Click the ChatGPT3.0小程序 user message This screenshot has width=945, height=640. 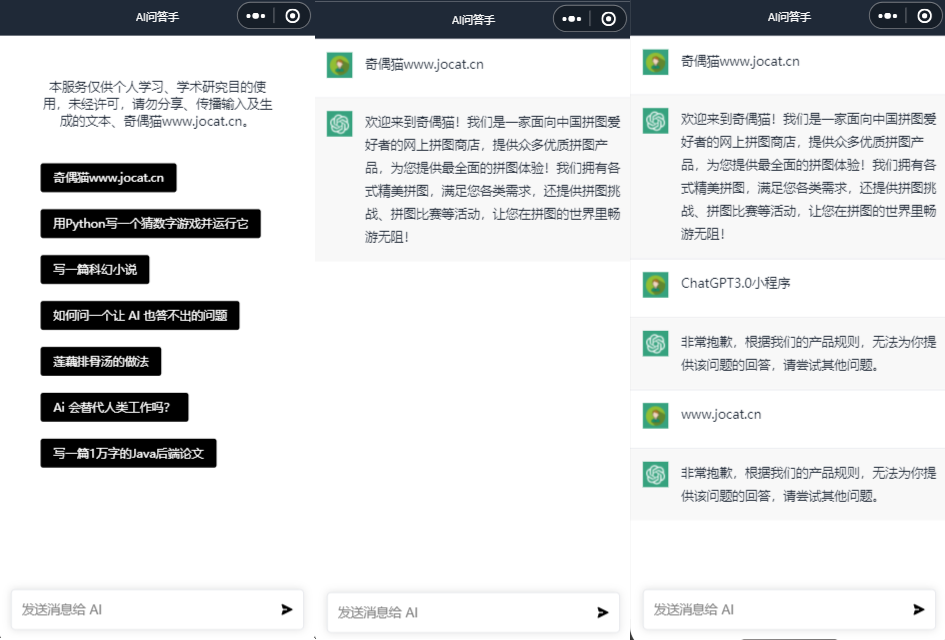(x=735, y=283)
